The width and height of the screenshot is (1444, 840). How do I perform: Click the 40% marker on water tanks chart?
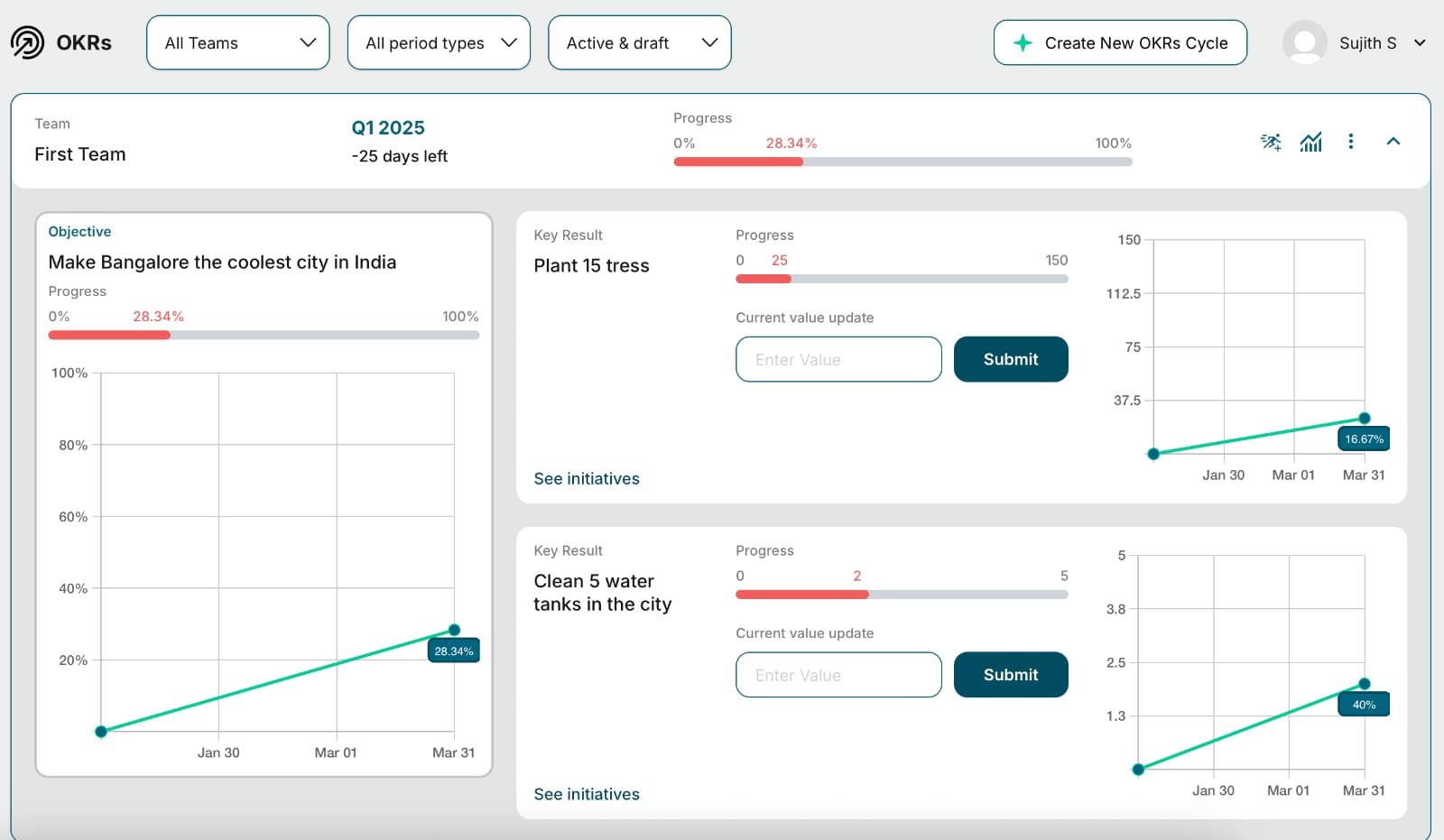(1363, 704)
